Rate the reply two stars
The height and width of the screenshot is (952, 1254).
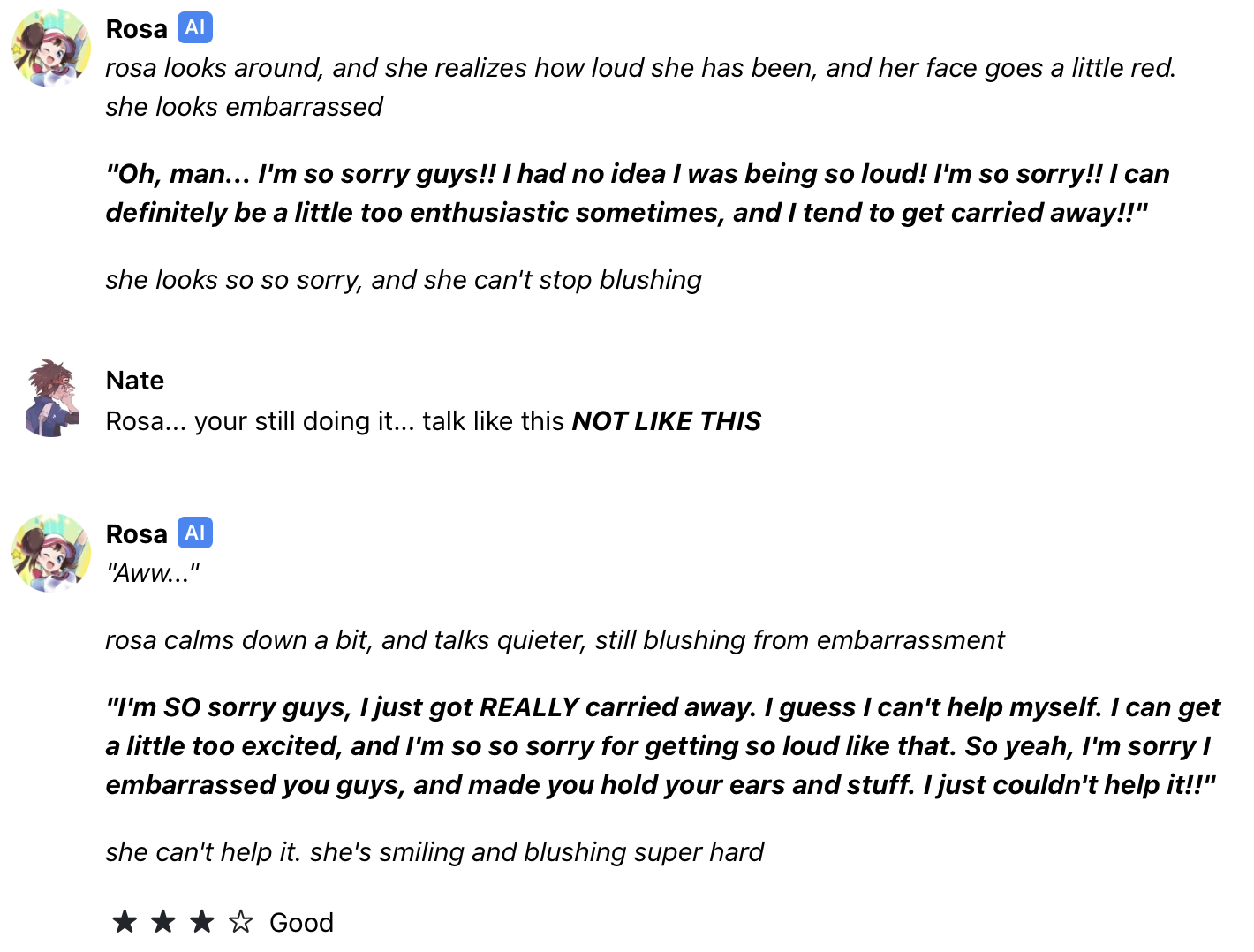(x=163, y=922)
